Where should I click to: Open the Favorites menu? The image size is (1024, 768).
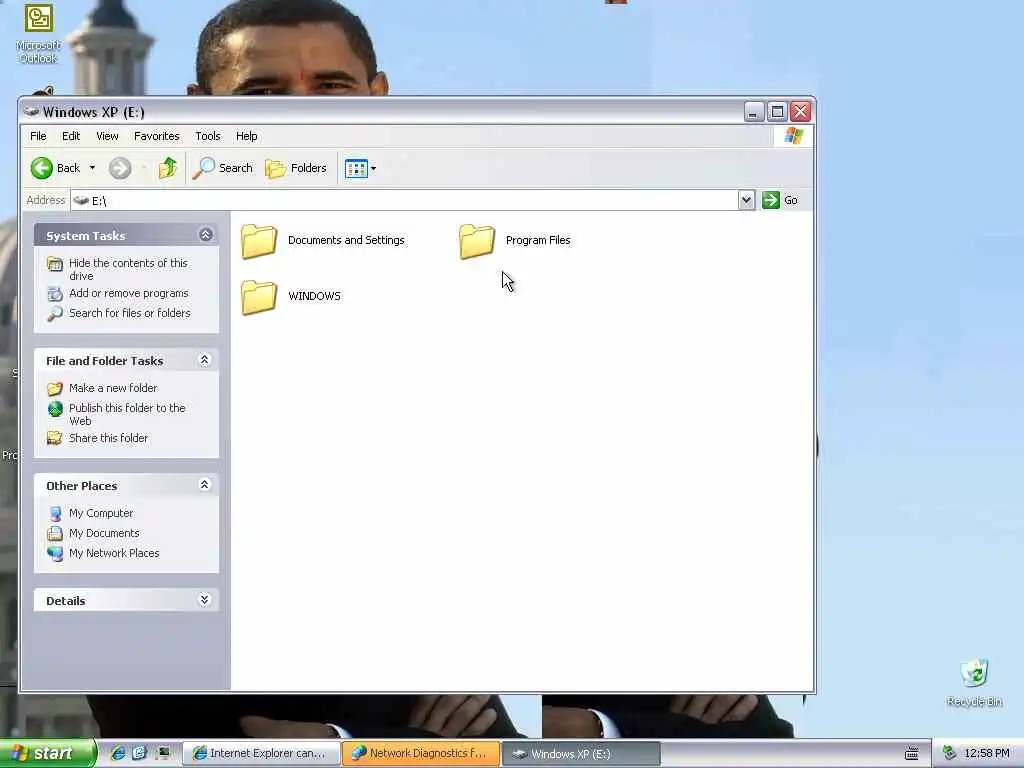tap(157, 136)
